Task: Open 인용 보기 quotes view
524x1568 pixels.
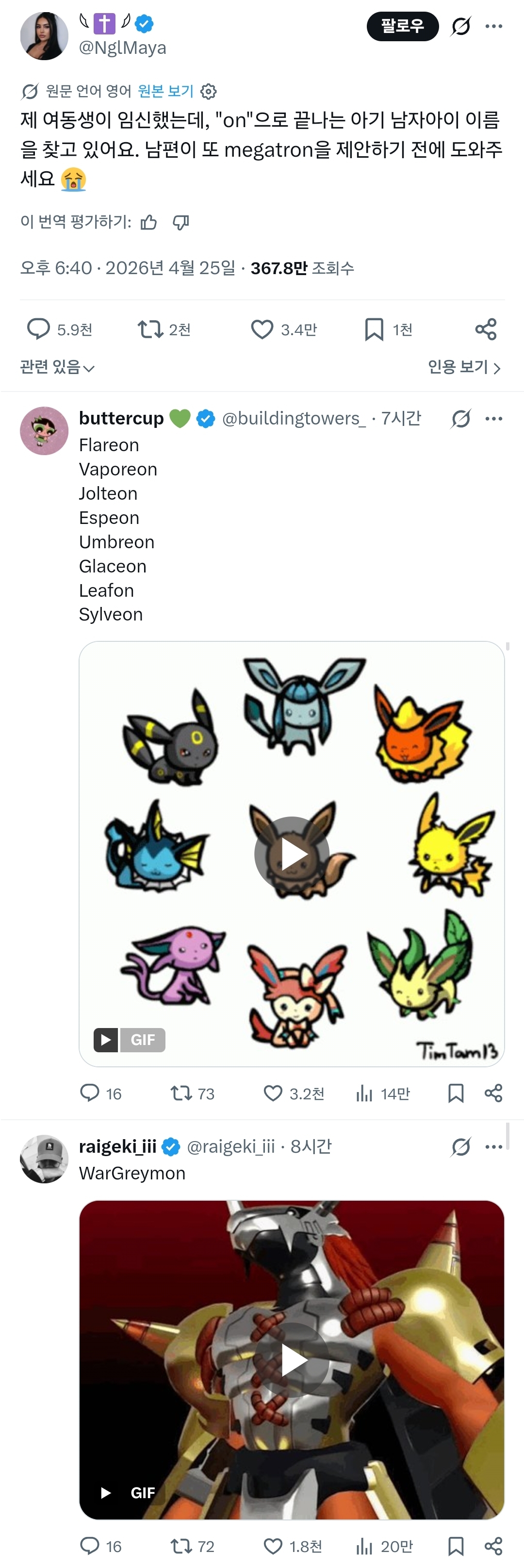Action: click(464, 367)
